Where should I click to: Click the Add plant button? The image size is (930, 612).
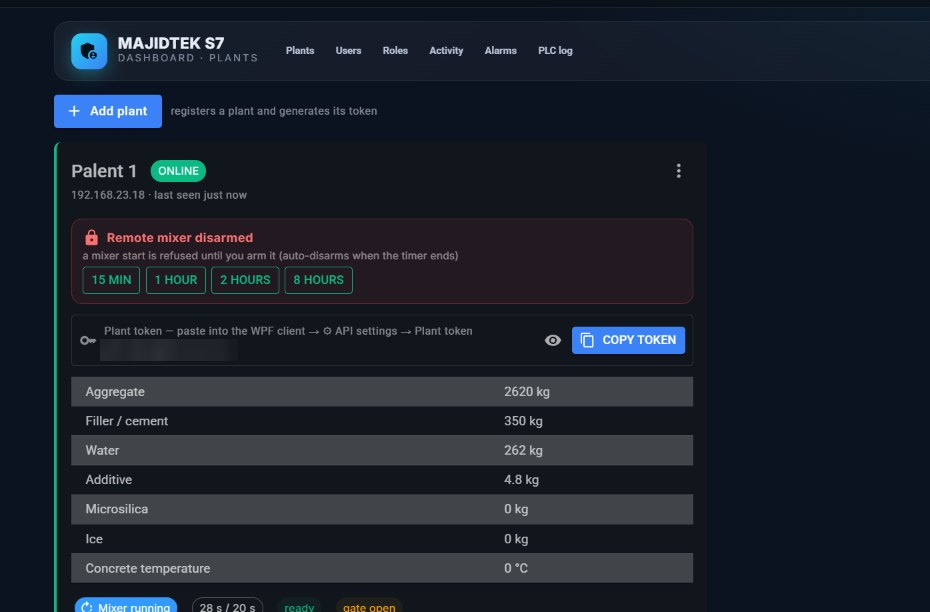click(x=108, y=111)
